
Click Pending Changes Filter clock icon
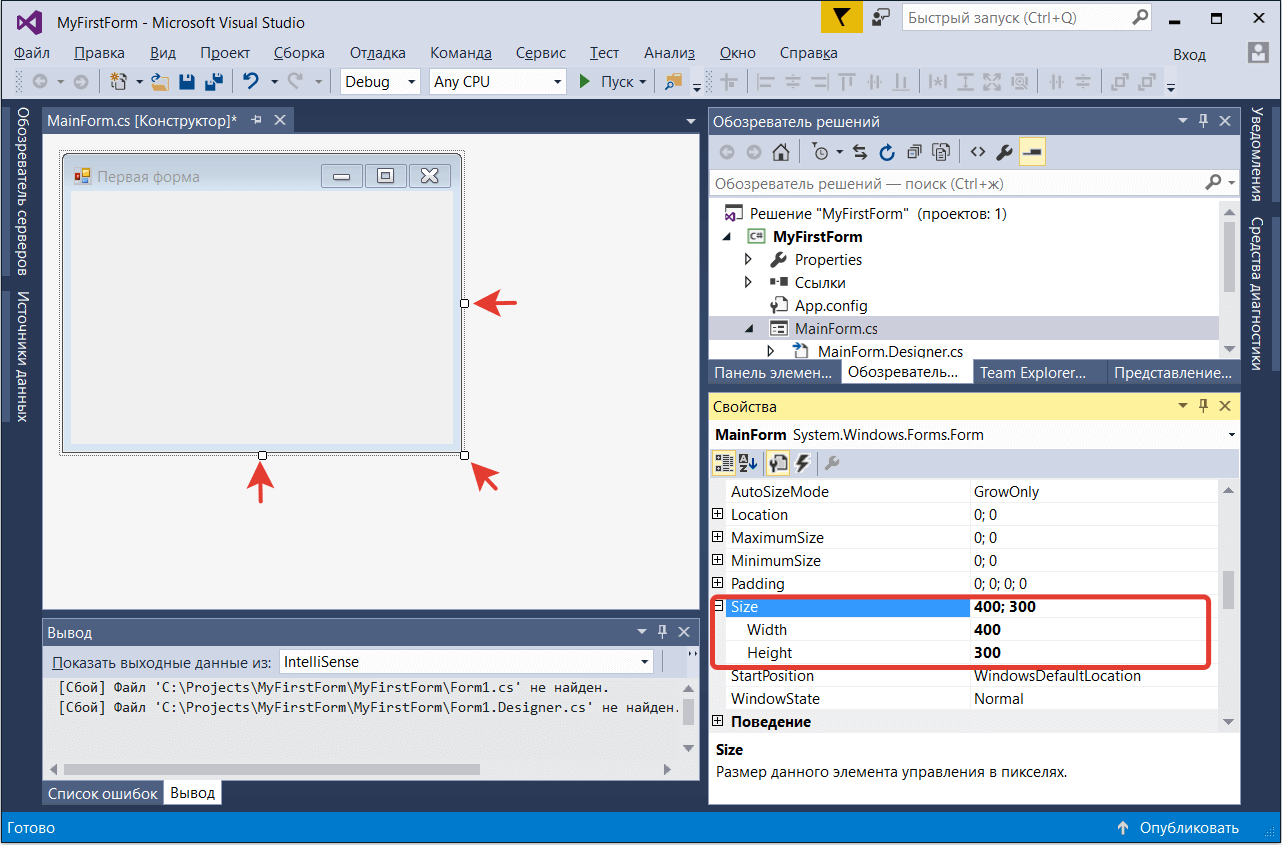pos(820,152)
